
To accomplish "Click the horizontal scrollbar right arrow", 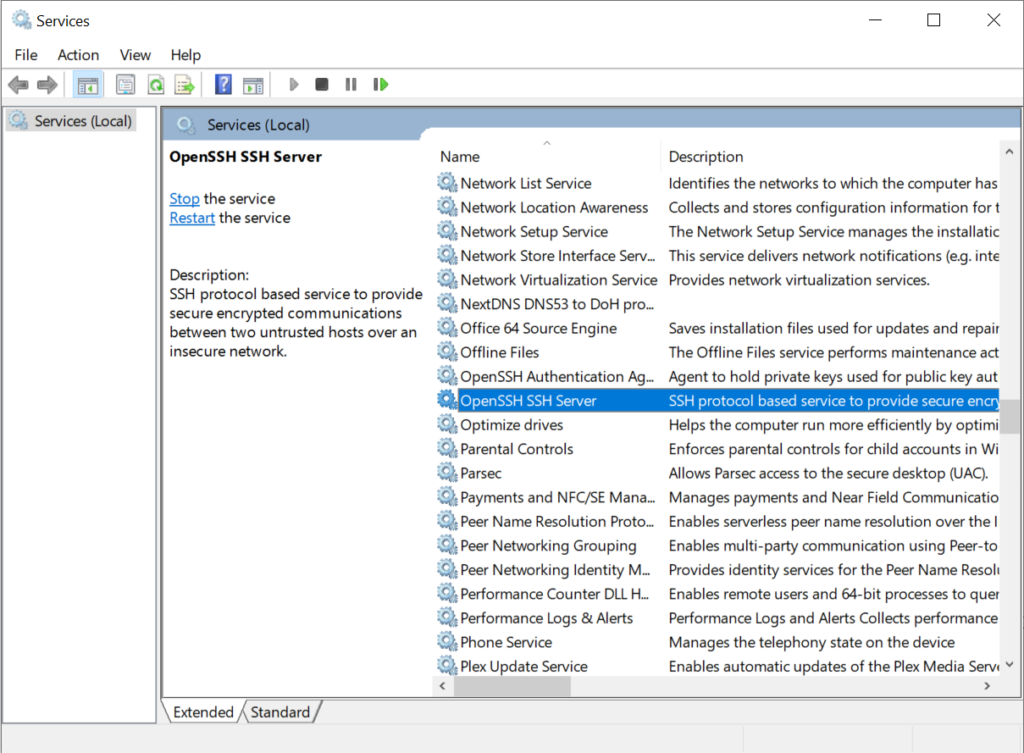I will [987, 686].
